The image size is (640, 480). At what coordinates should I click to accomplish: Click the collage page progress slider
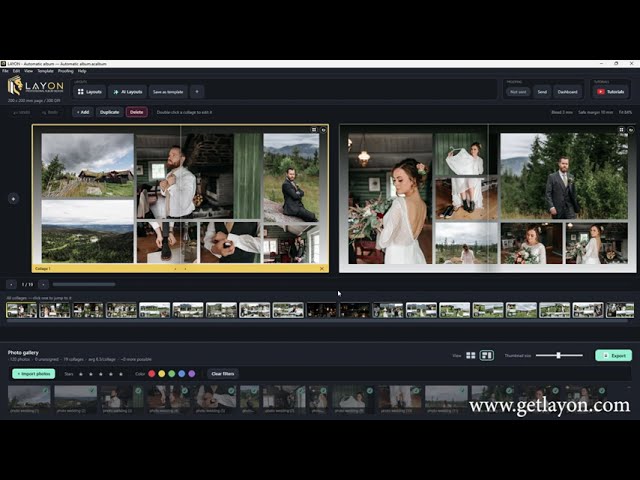tap(84, 284)
